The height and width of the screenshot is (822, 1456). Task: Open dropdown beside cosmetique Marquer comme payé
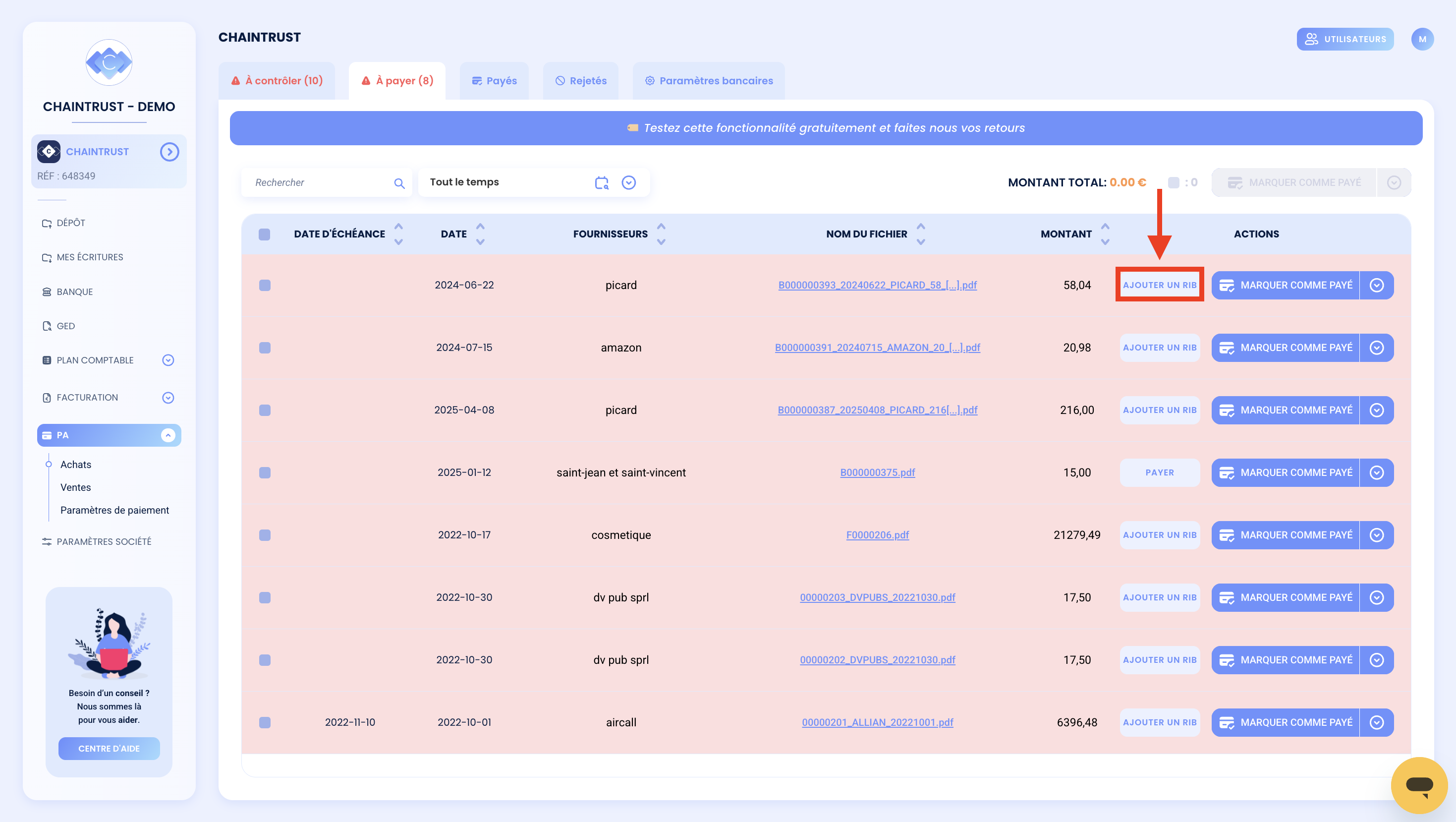(x=1377, y=535)
